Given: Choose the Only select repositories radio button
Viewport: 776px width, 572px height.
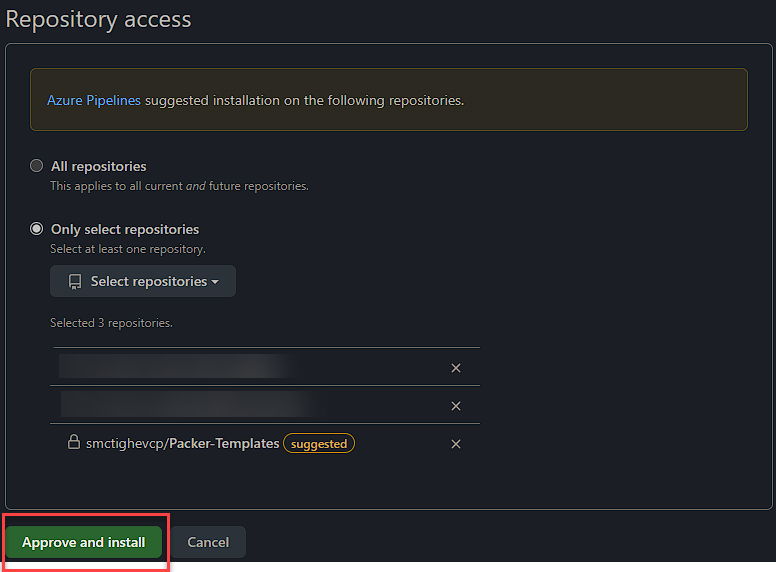Looking at the screenshot, I should pyautogui.click(x=37, y=229).
